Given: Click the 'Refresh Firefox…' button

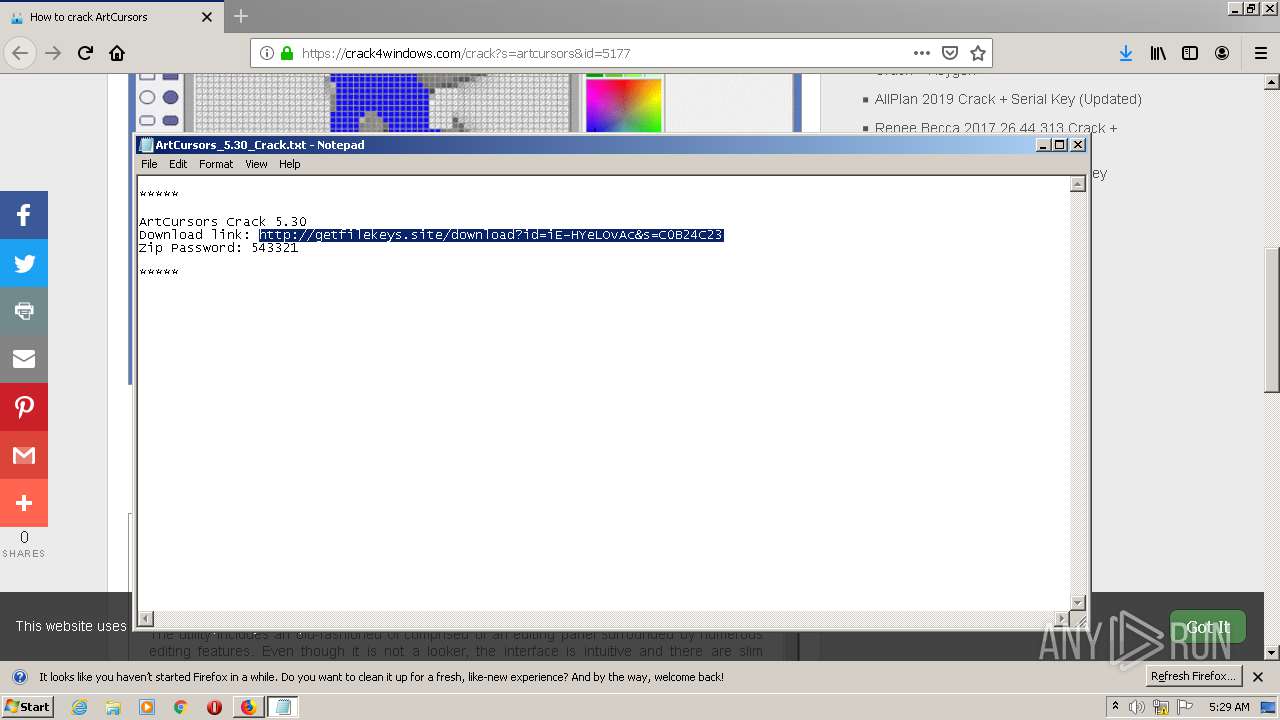Looking at the screenshot, I should click(x=1194, y=676).
